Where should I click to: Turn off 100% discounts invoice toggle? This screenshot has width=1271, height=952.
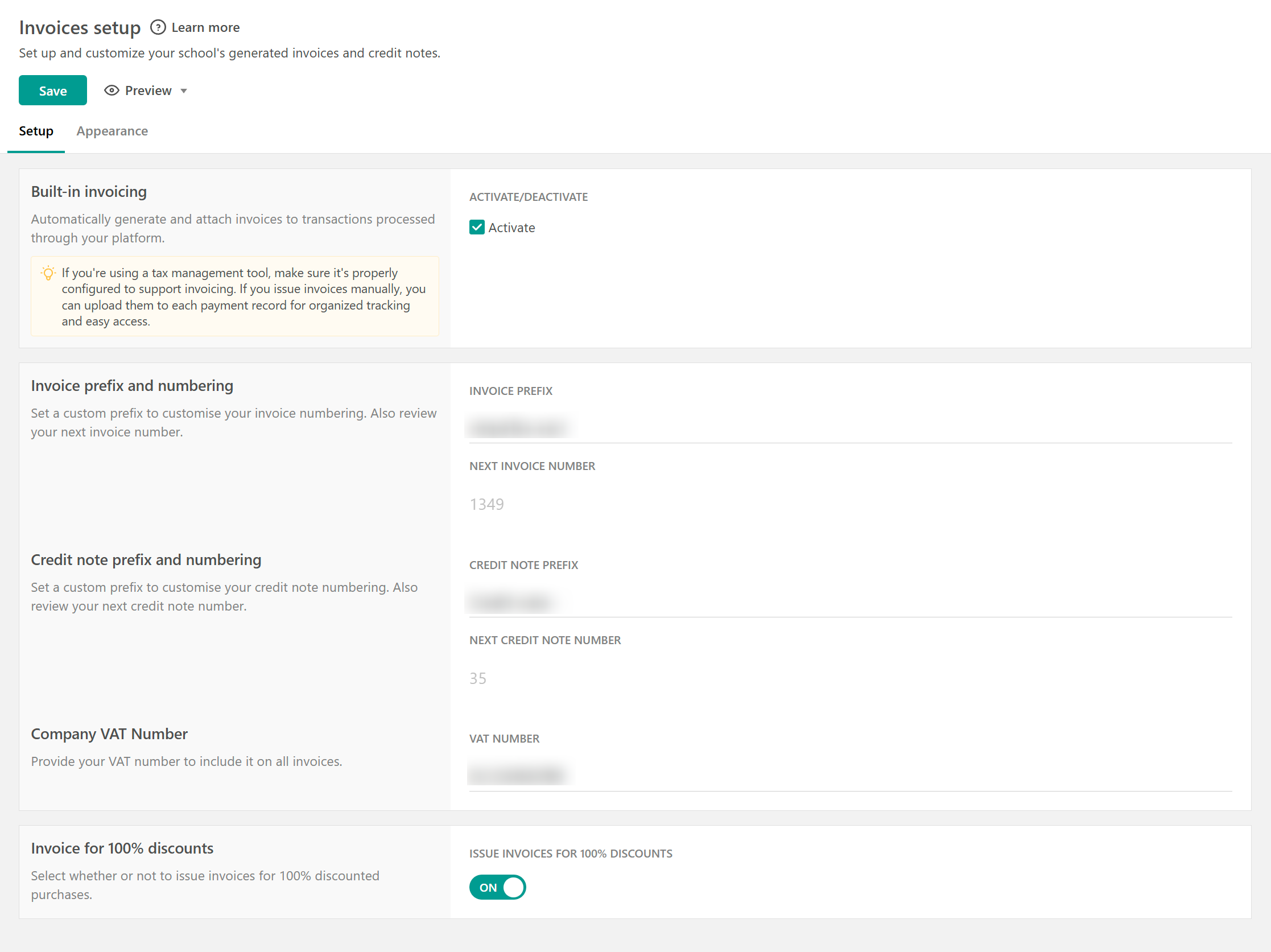tap(497, 887)
